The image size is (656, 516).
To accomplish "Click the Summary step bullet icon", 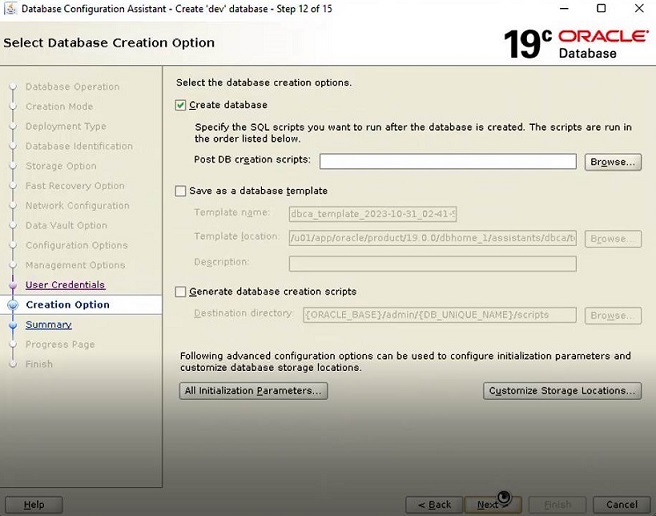I will pos(13,325).
